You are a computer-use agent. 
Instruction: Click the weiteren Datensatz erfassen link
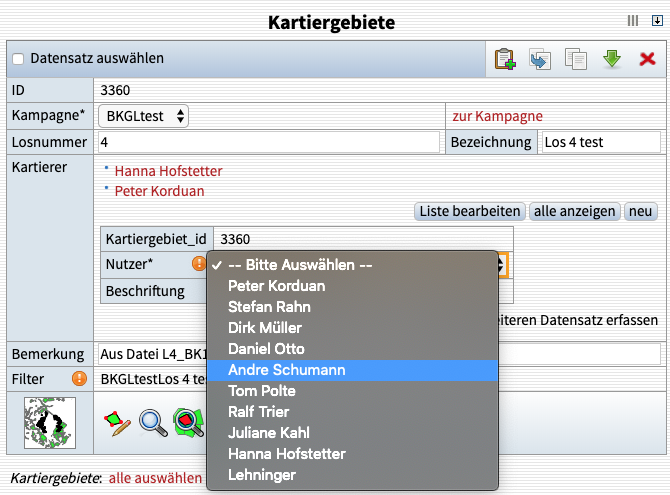[579, 320]
